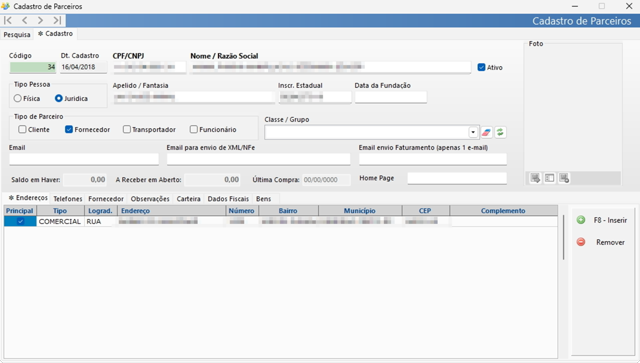640x363 pixels.
Task: Click the last photo toolbar icon
Action: tap(564, 178)
